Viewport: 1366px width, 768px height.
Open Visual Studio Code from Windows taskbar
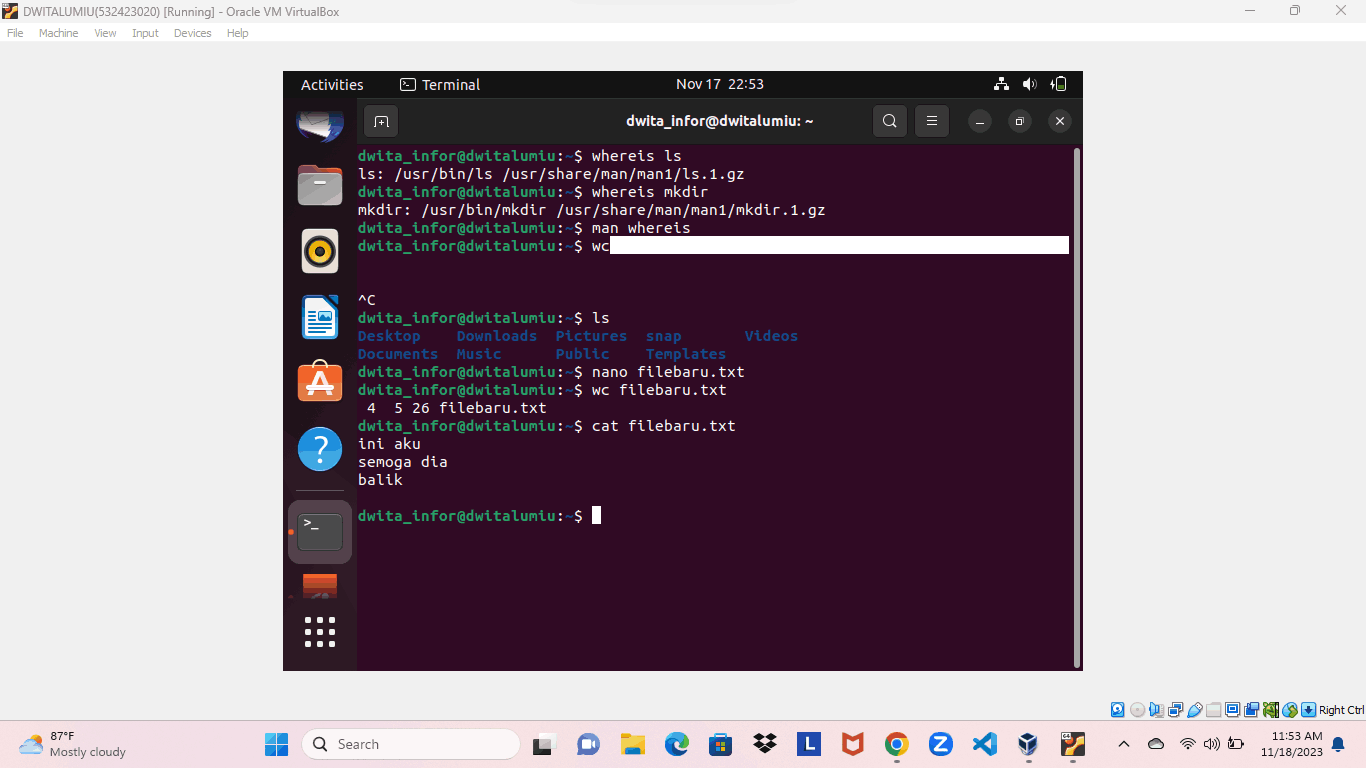pyautogui.click(x=985, y=744)
